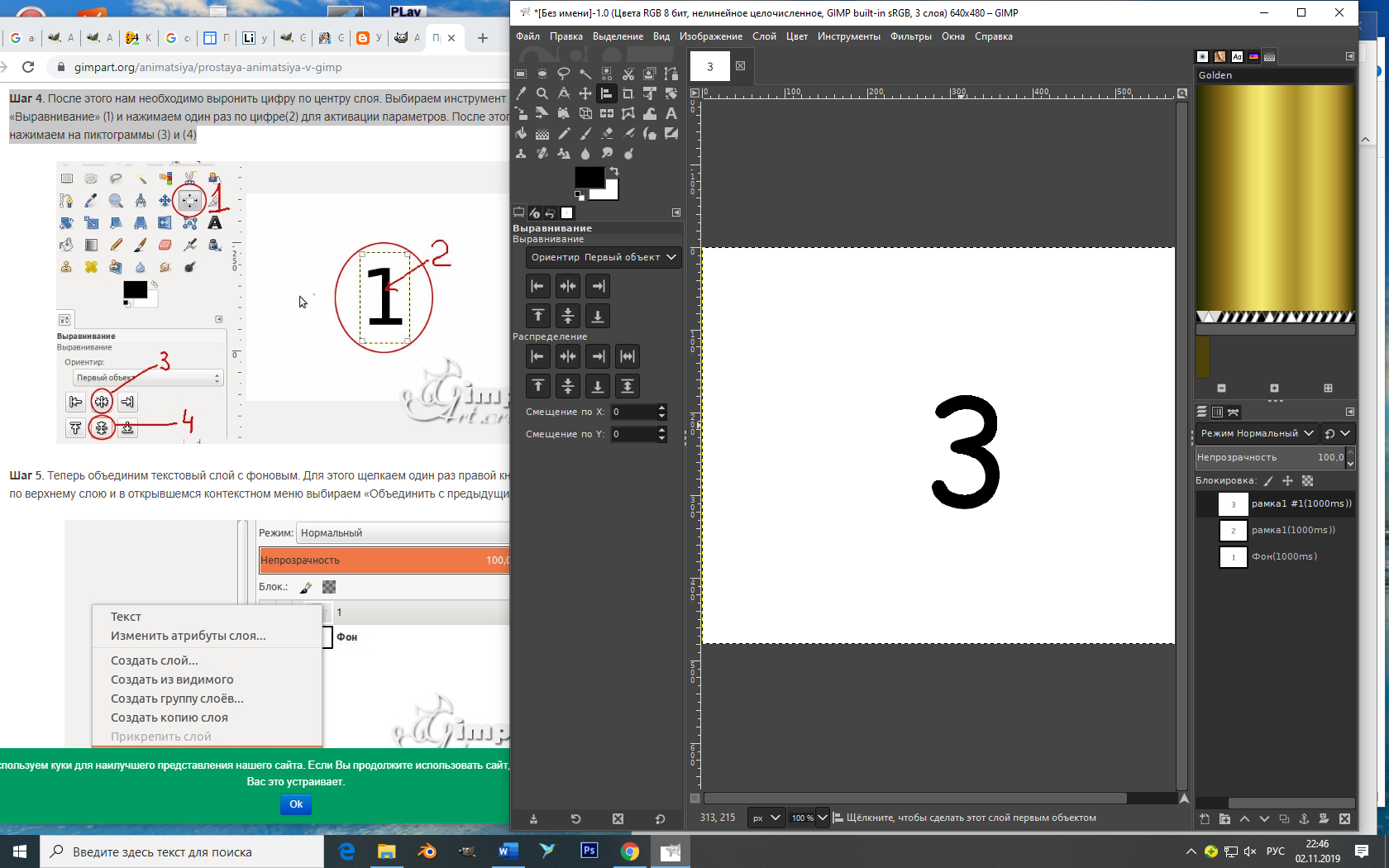The width and height of the screenshot is (1389, 868).
Task: Switch to the Channels tab
Action: (1217, 412)
